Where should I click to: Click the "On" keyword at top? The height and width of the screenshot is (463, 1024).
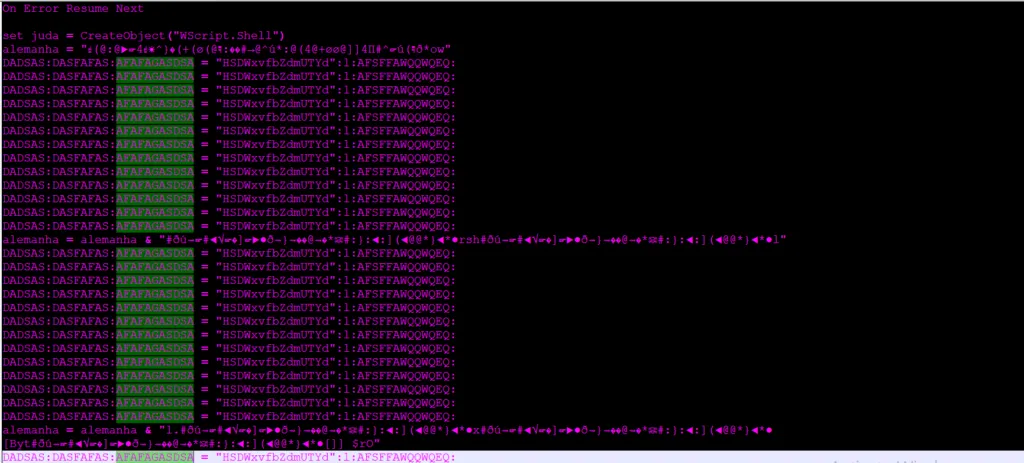click(x=10, y=8)
